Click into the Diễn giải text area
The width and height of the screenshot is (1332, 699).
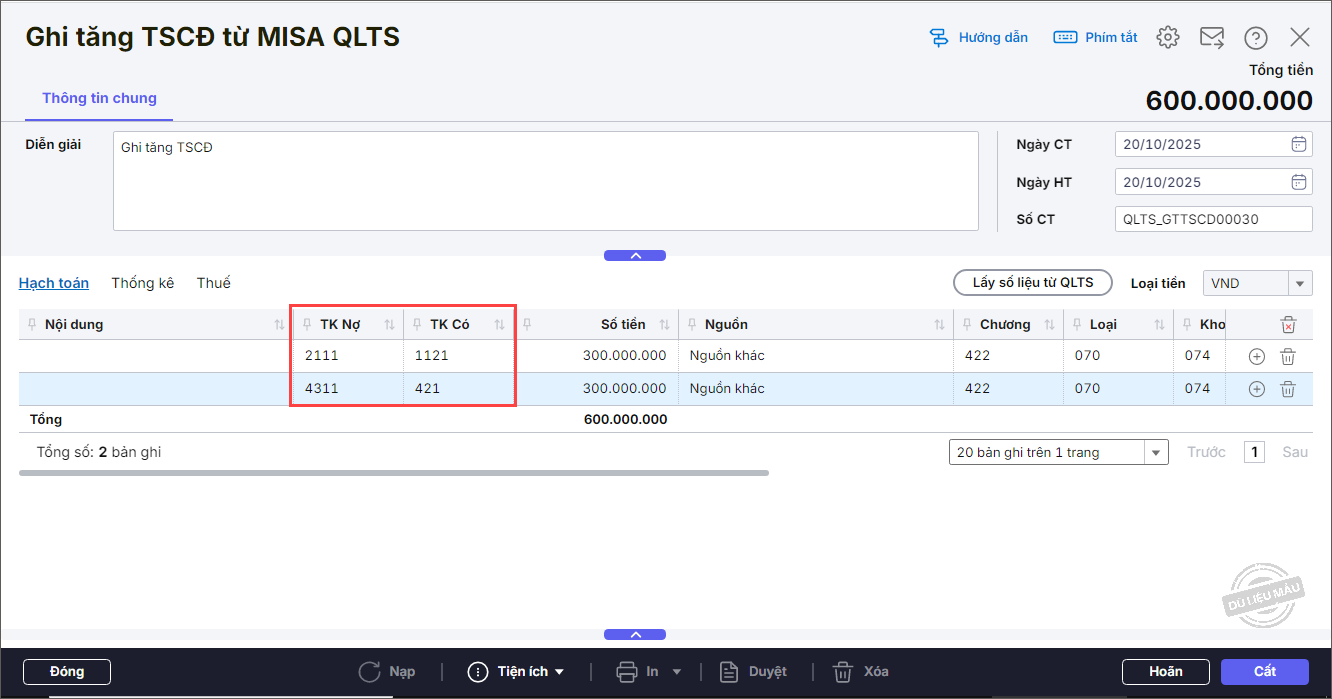[545, 181]
